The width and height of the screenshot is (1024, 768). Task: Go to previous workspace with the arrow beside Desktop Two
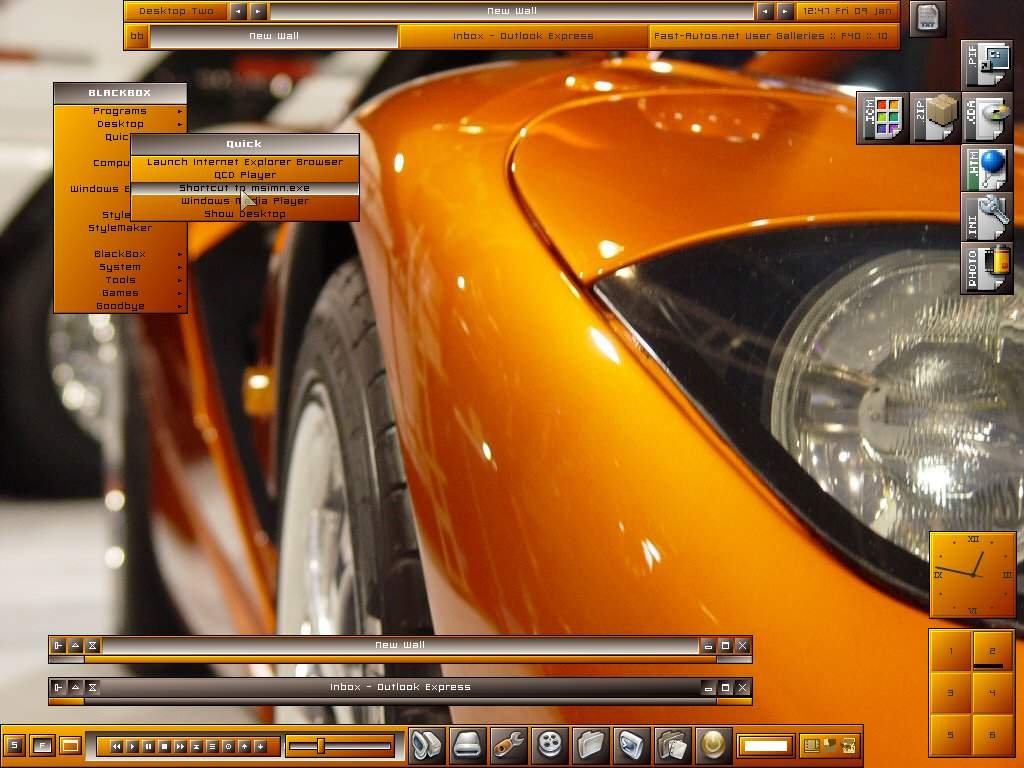[238, 11]
